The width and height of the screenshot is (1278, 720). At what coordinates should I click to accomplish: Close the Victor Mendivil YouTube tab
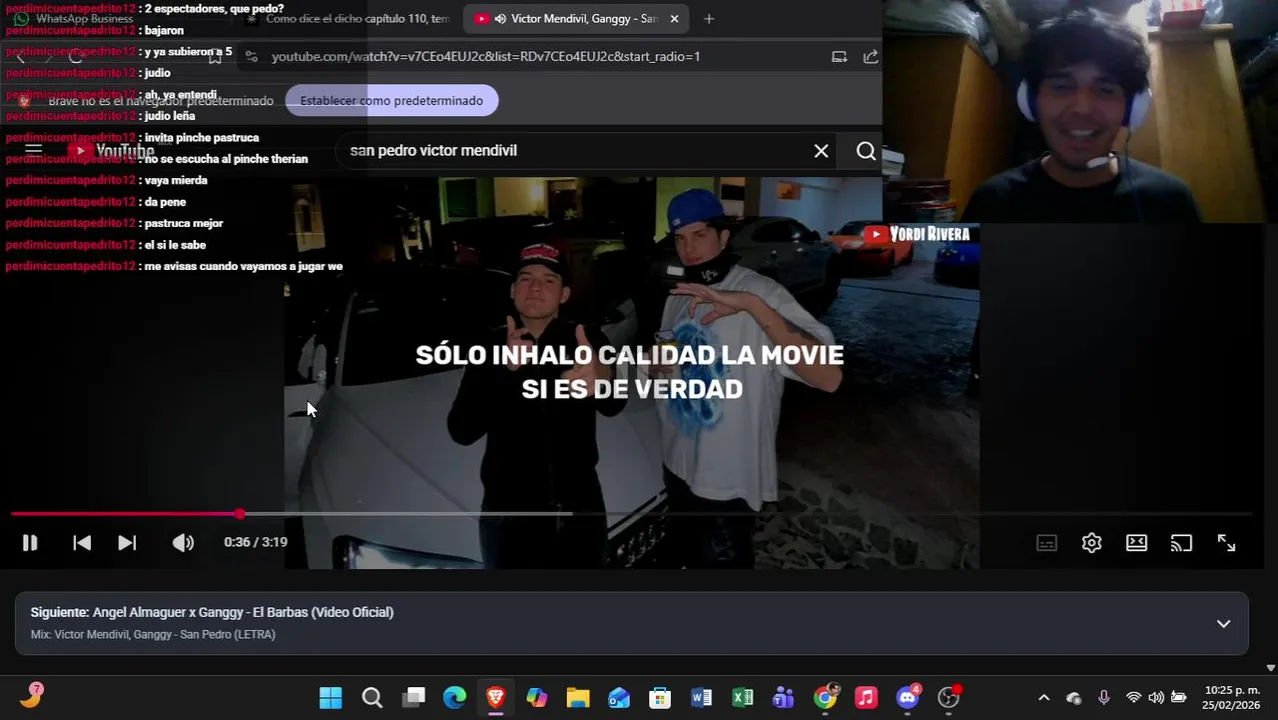coord(674,19)
